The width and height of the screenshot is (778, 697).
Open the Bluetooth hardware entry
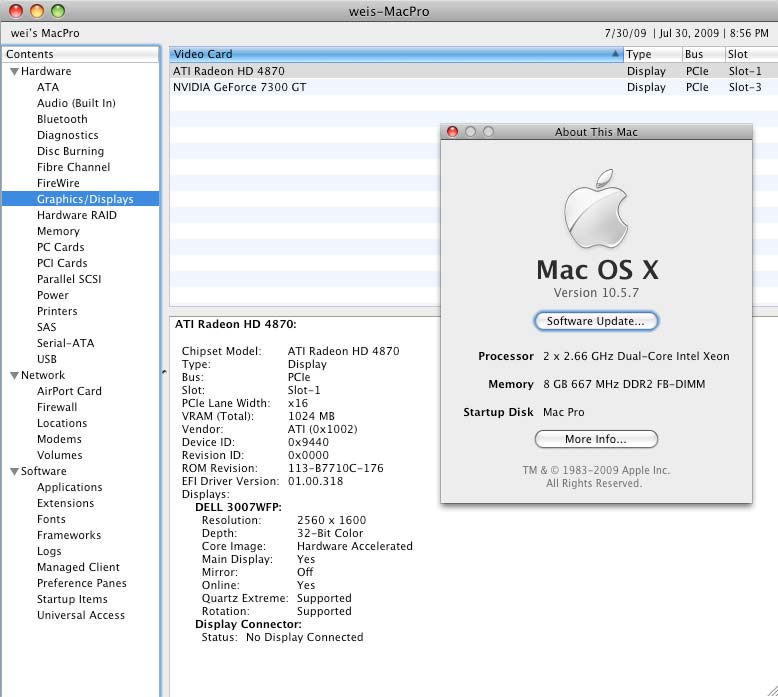click(62, 119)
